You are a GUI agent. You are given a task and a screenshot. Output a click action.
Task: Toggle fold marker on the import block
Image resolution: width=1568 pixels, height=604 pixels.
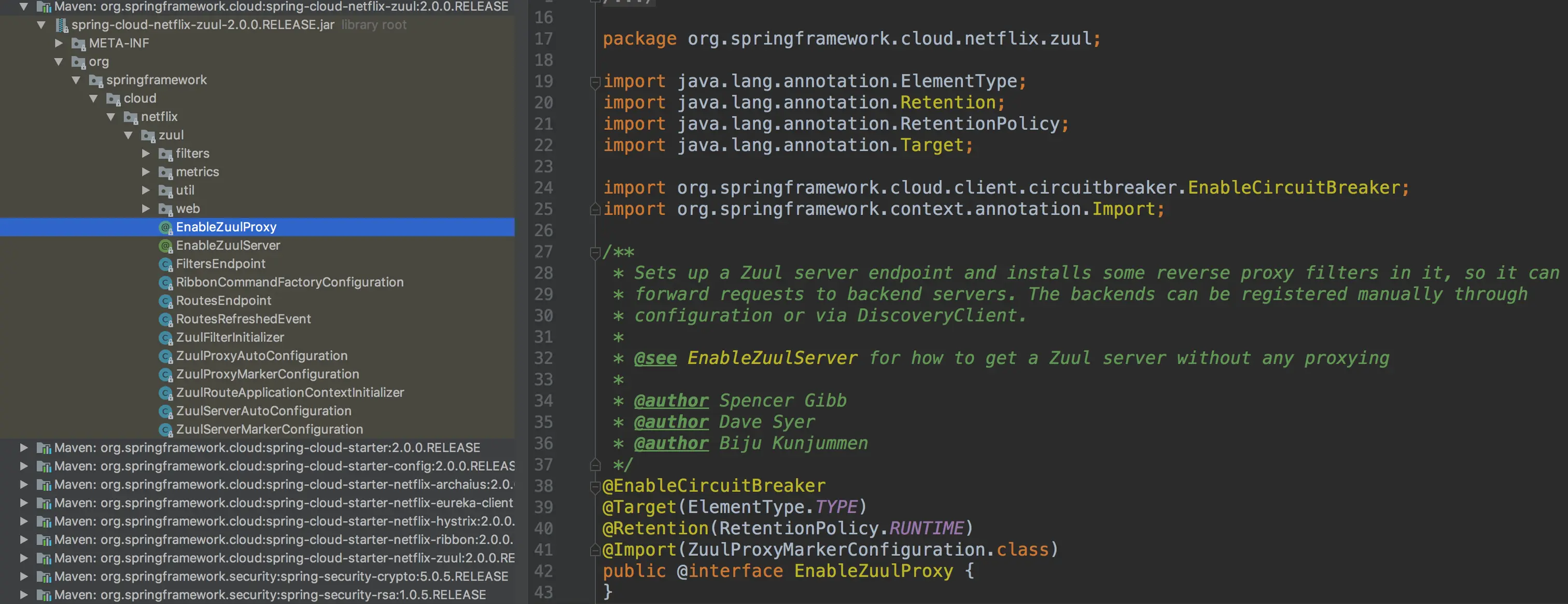tap(595, 81)
